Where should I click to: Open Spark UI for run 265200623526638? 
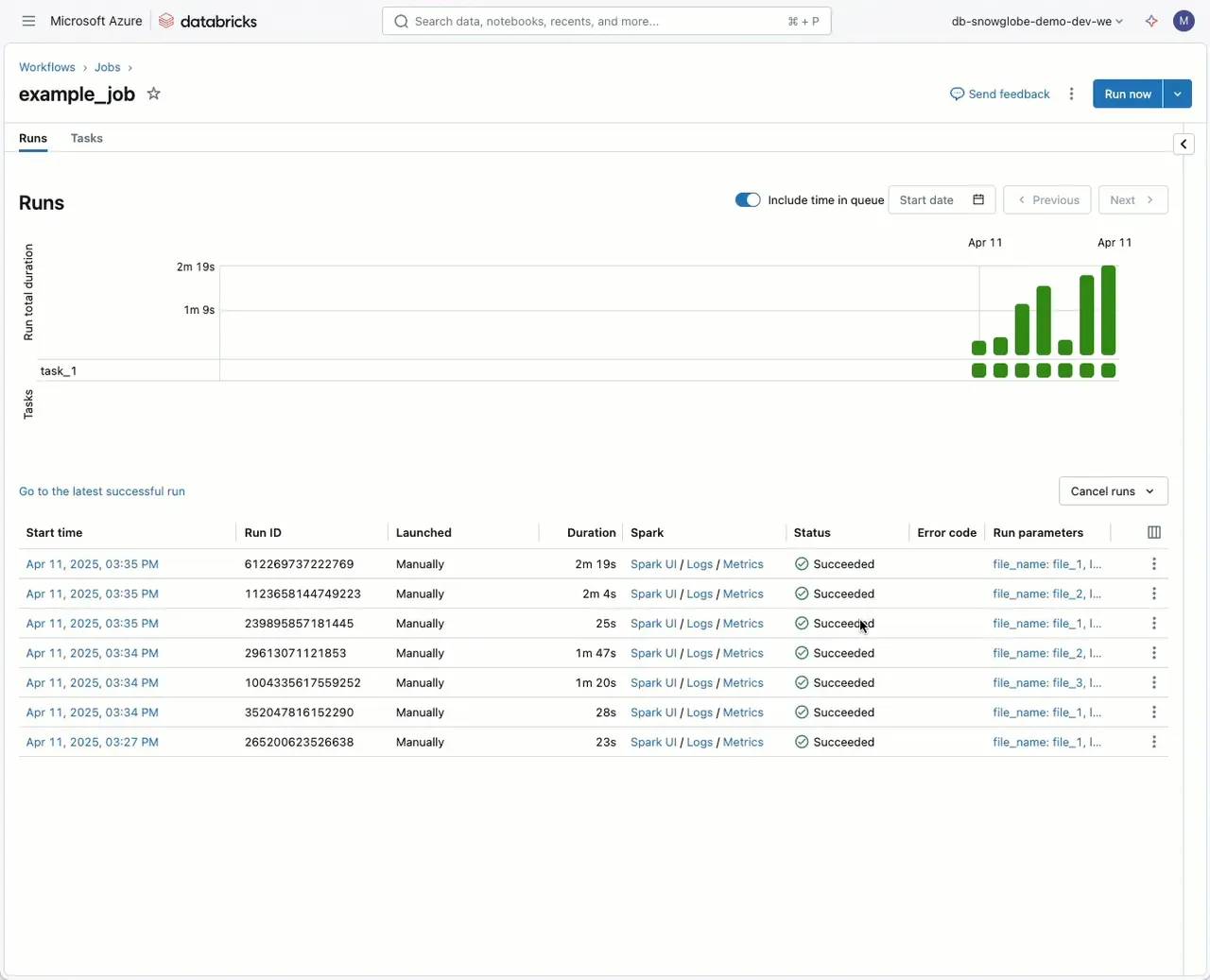653,742
